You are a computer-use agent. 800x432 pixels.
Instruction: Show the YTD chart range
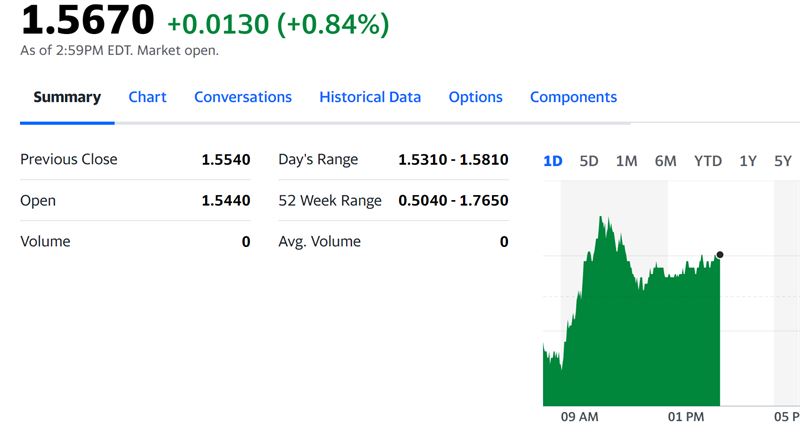(x=708, y=161)
